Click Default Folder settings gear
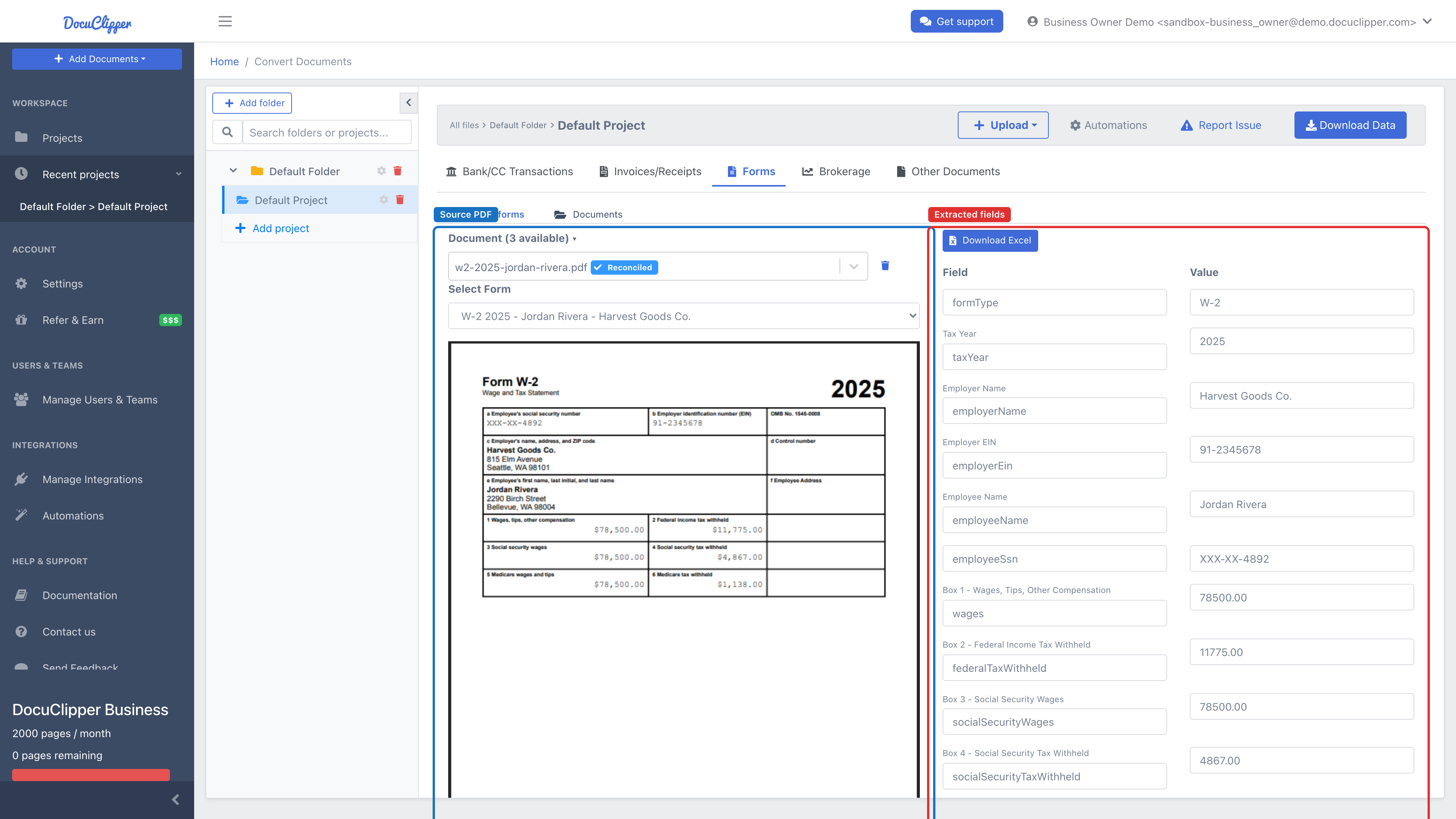Screen dimensions: 1456x819 click(x=381, y=171)
